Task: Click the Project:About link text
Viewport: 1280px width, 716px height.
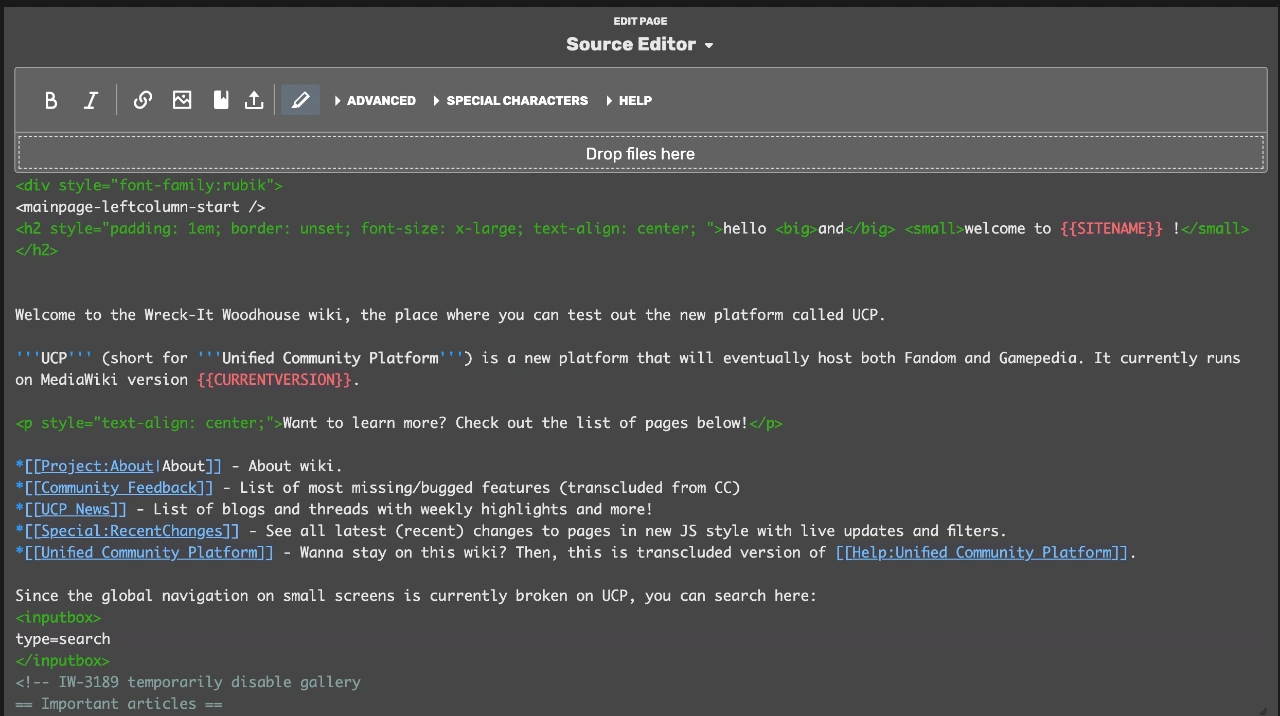Action: pyautogui.click(x=97, y=466)
